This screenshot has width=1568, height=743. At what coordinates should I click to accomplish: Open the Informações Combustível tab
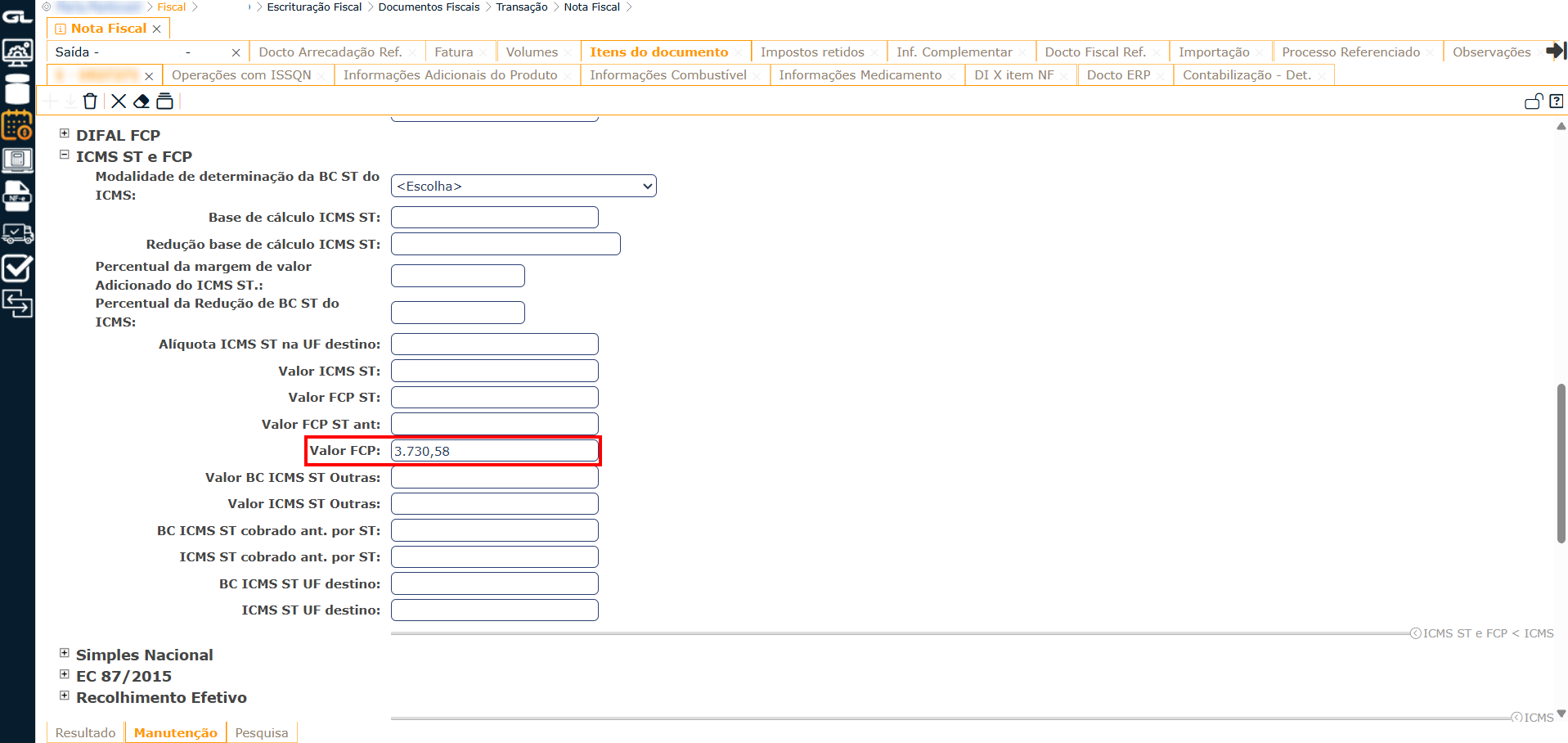(667, 75)
